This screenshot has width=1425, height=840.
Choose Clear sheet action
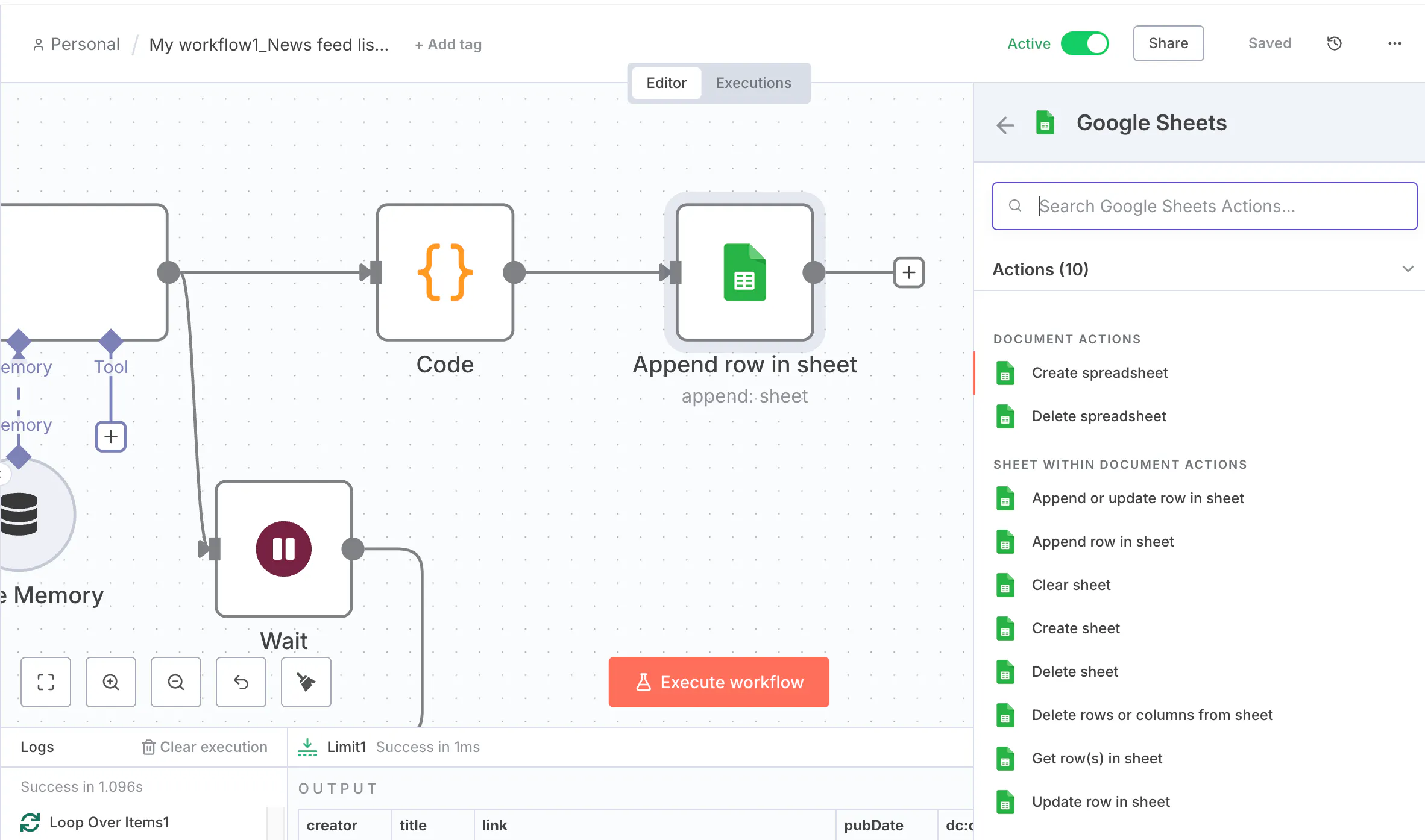click(x=1200, y=585)
